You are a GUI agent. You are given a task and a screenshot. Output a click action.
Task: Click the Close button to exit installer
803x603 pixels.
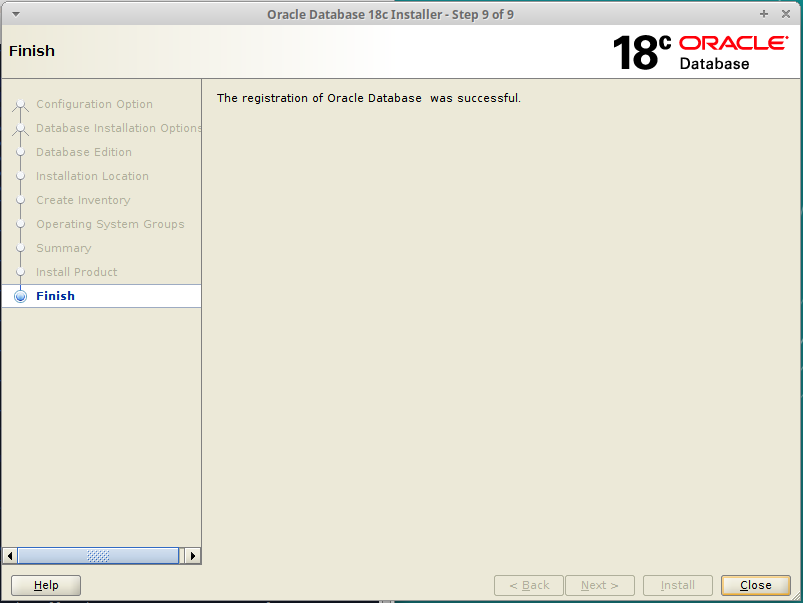[x=755, y=585]
